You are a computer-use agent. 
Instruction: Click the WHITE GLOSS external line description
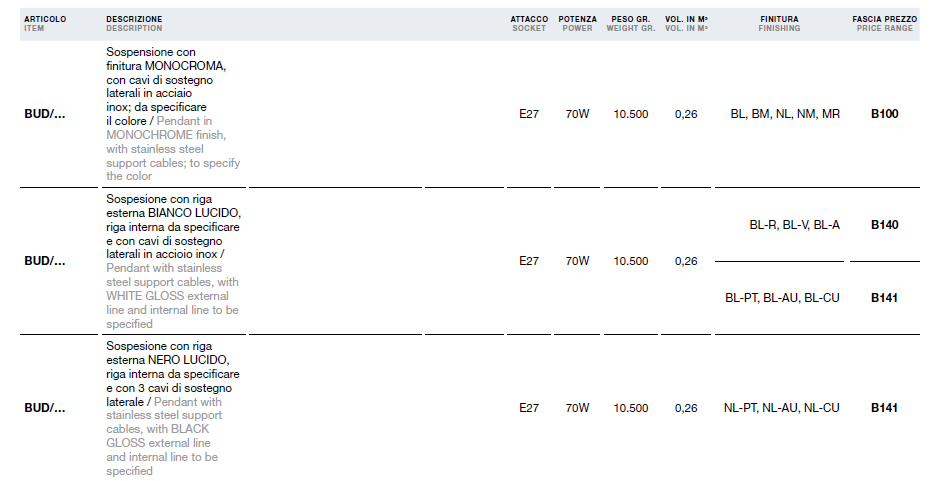(x=173, y=261)
